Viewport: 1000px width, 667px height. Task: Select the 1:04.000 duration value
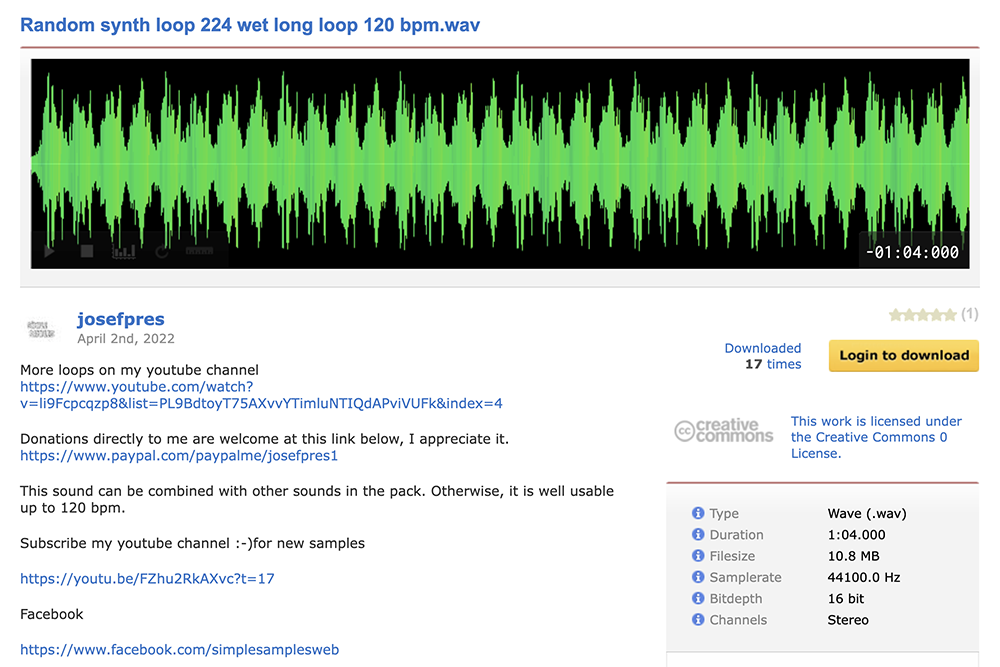click(857, 534)
